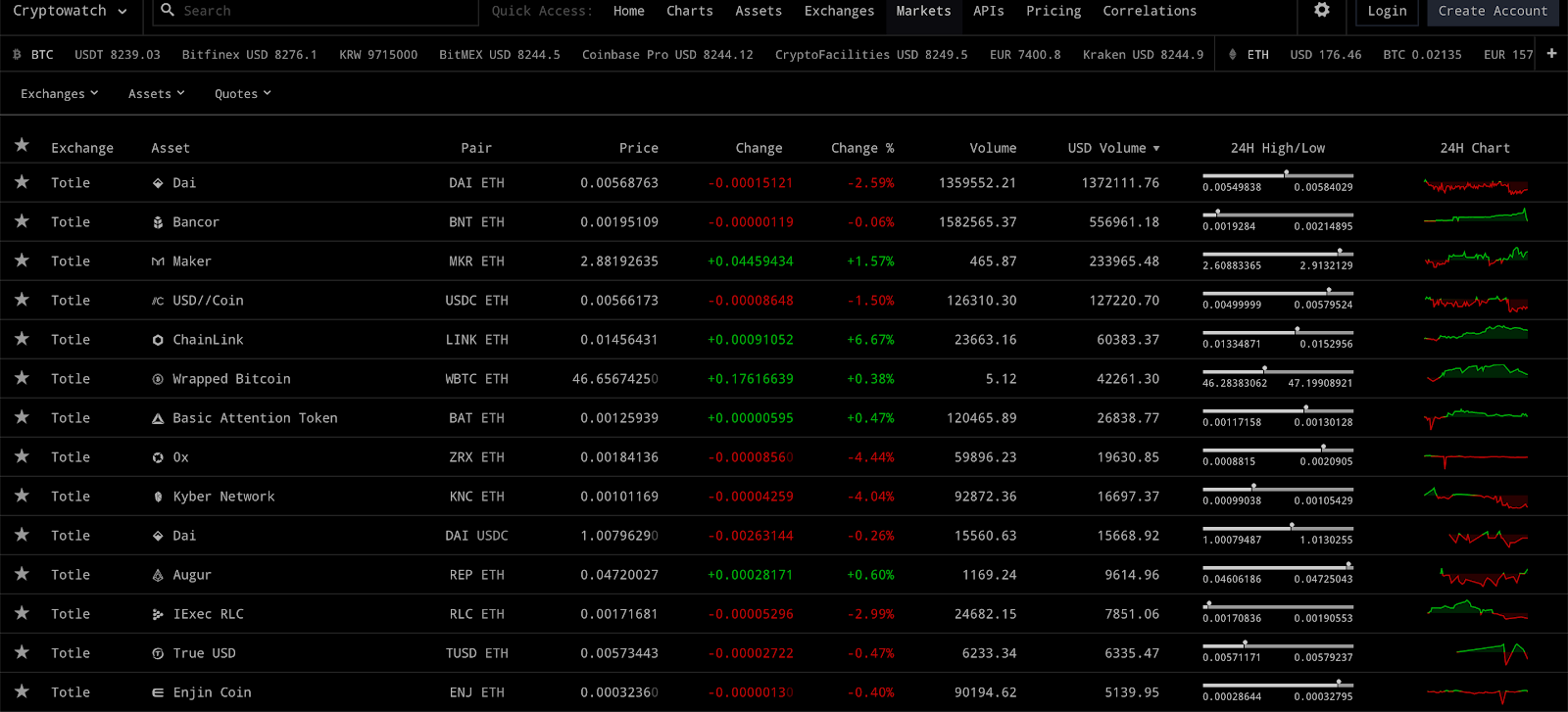Open BitMEX USD 8244.5 ticker
This screenshot has height=712, width=1568.
point(500,55)
